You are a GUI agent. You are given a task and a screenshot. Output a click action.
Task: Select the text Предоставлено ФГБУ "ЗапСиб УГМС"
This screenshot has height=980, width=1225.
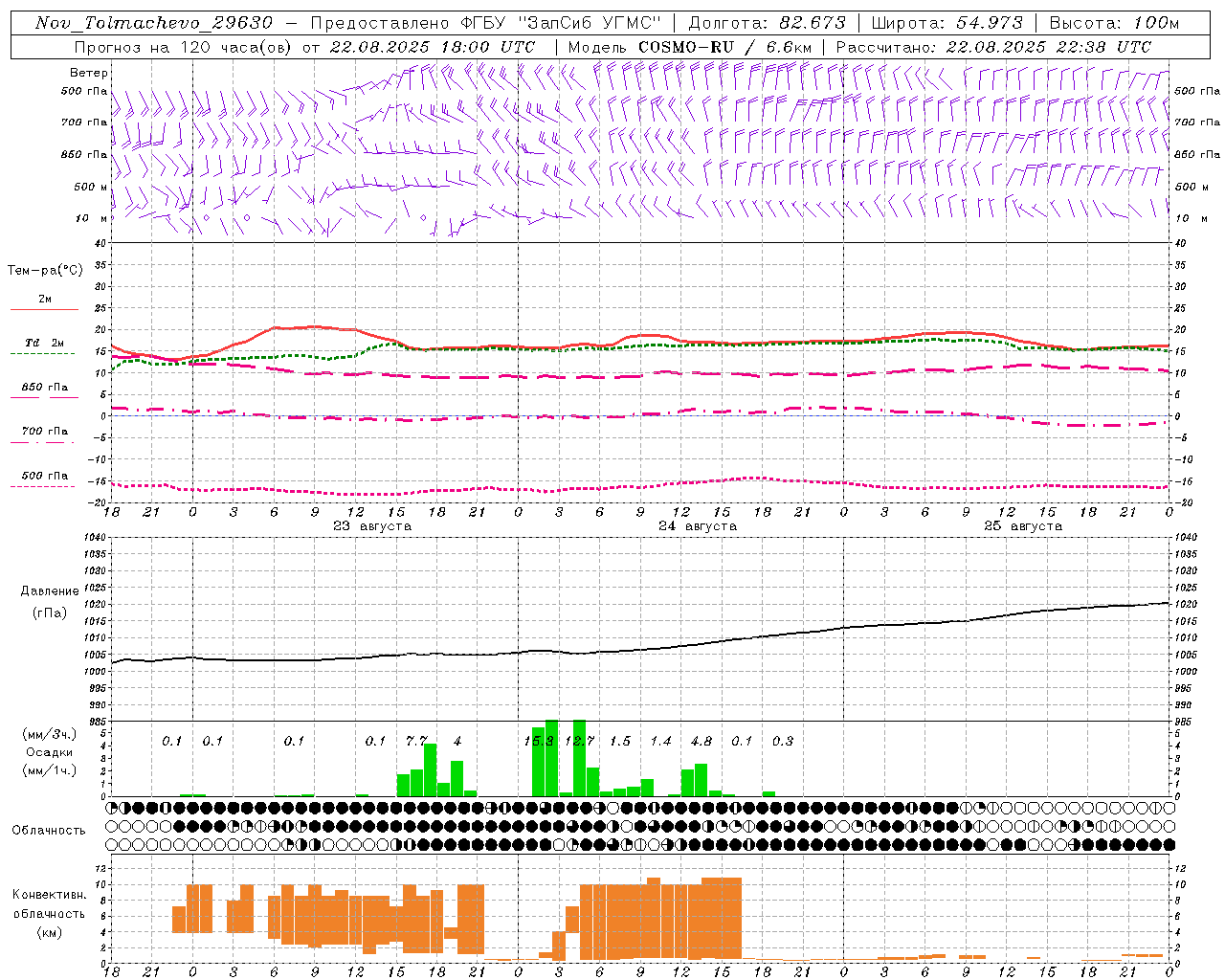coord(486,23)
